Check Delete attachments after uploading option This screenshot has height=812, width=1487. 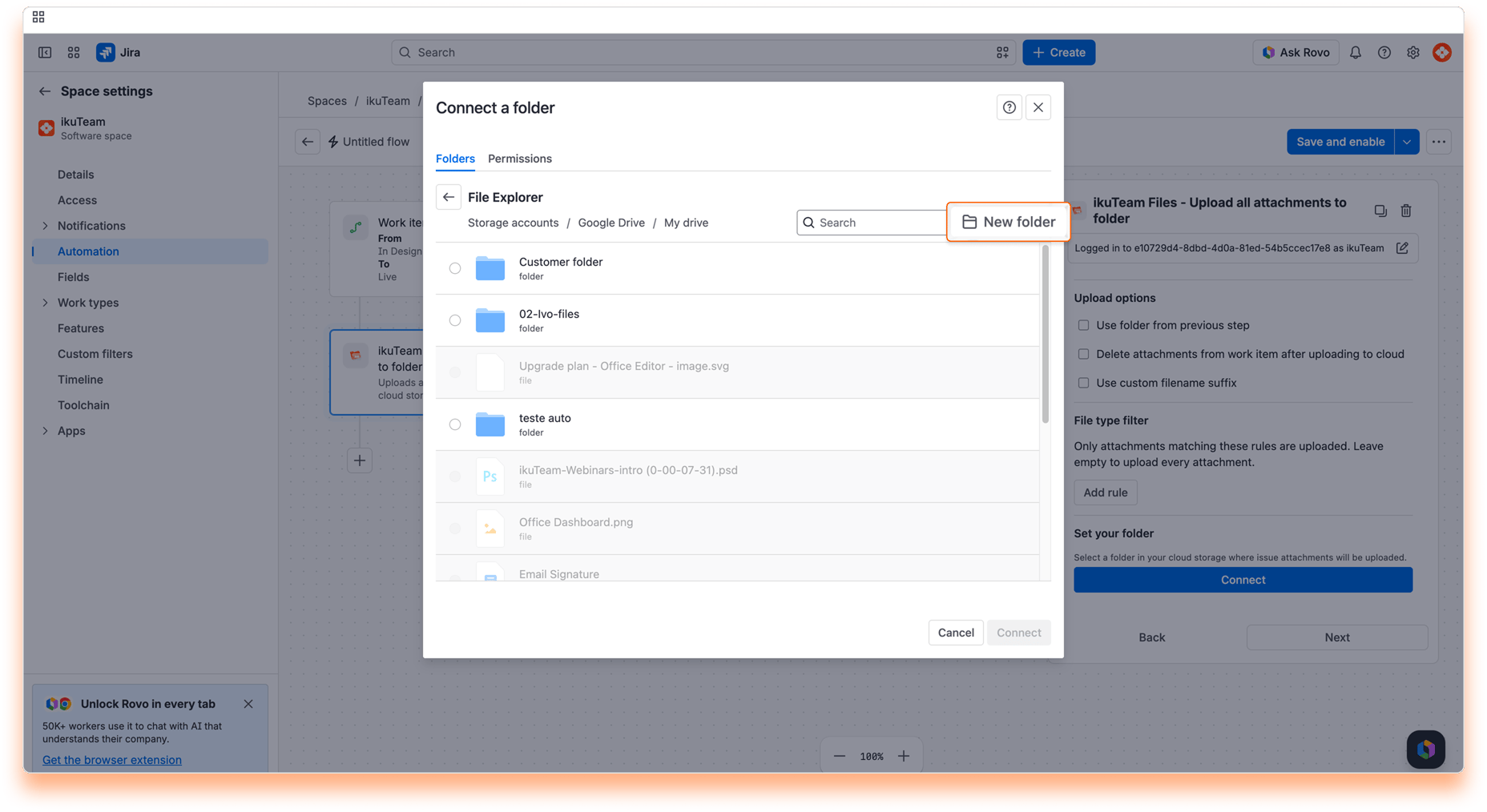1083,354
